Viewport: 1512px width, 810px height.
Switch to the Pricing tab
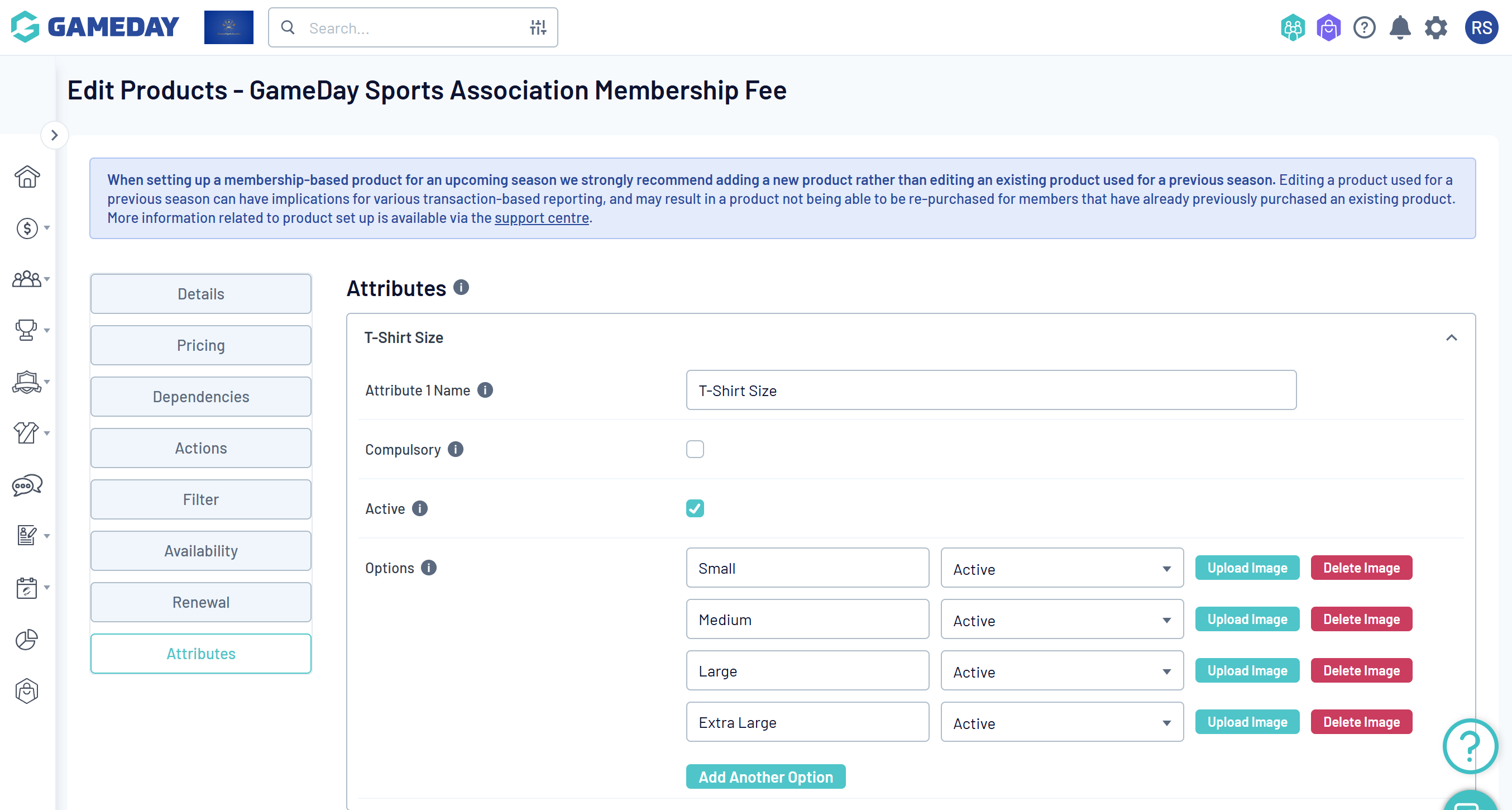pos(201,345)
